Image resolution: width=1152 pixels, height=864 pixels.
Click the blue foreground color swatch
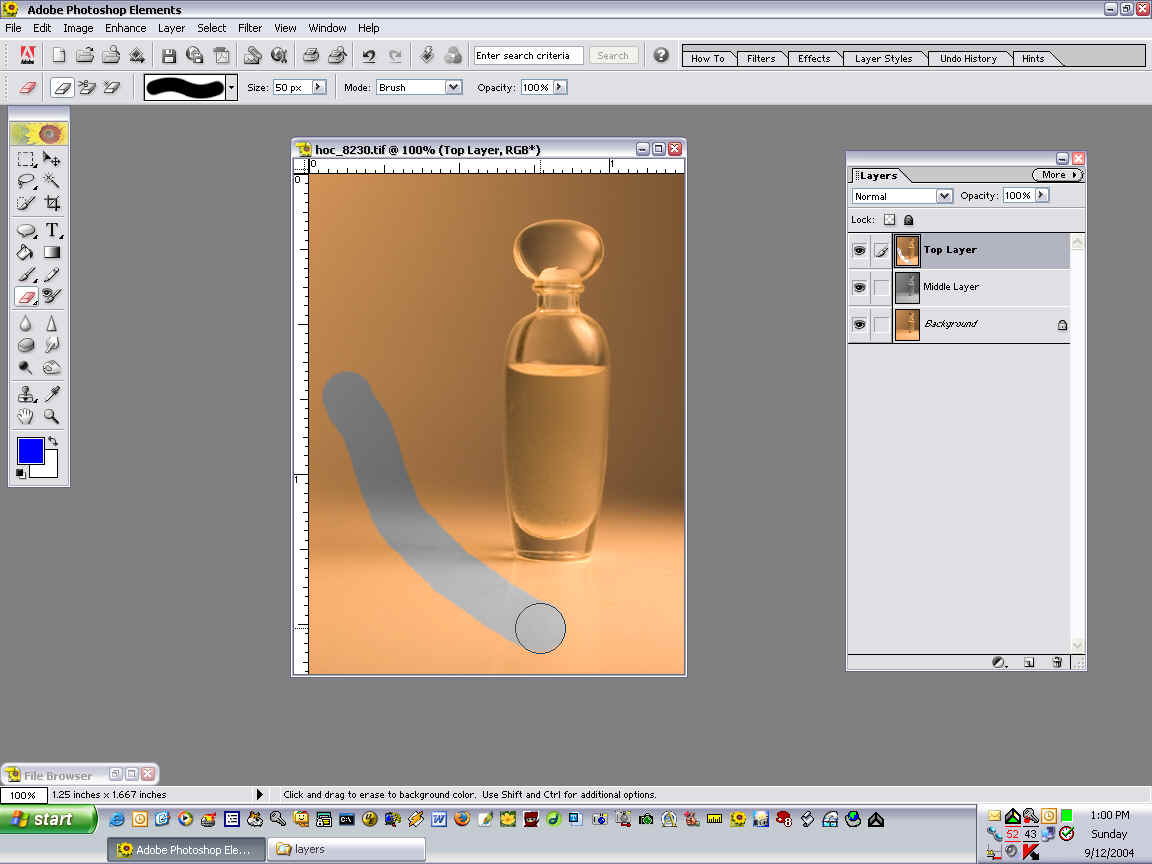pos(30,451)
